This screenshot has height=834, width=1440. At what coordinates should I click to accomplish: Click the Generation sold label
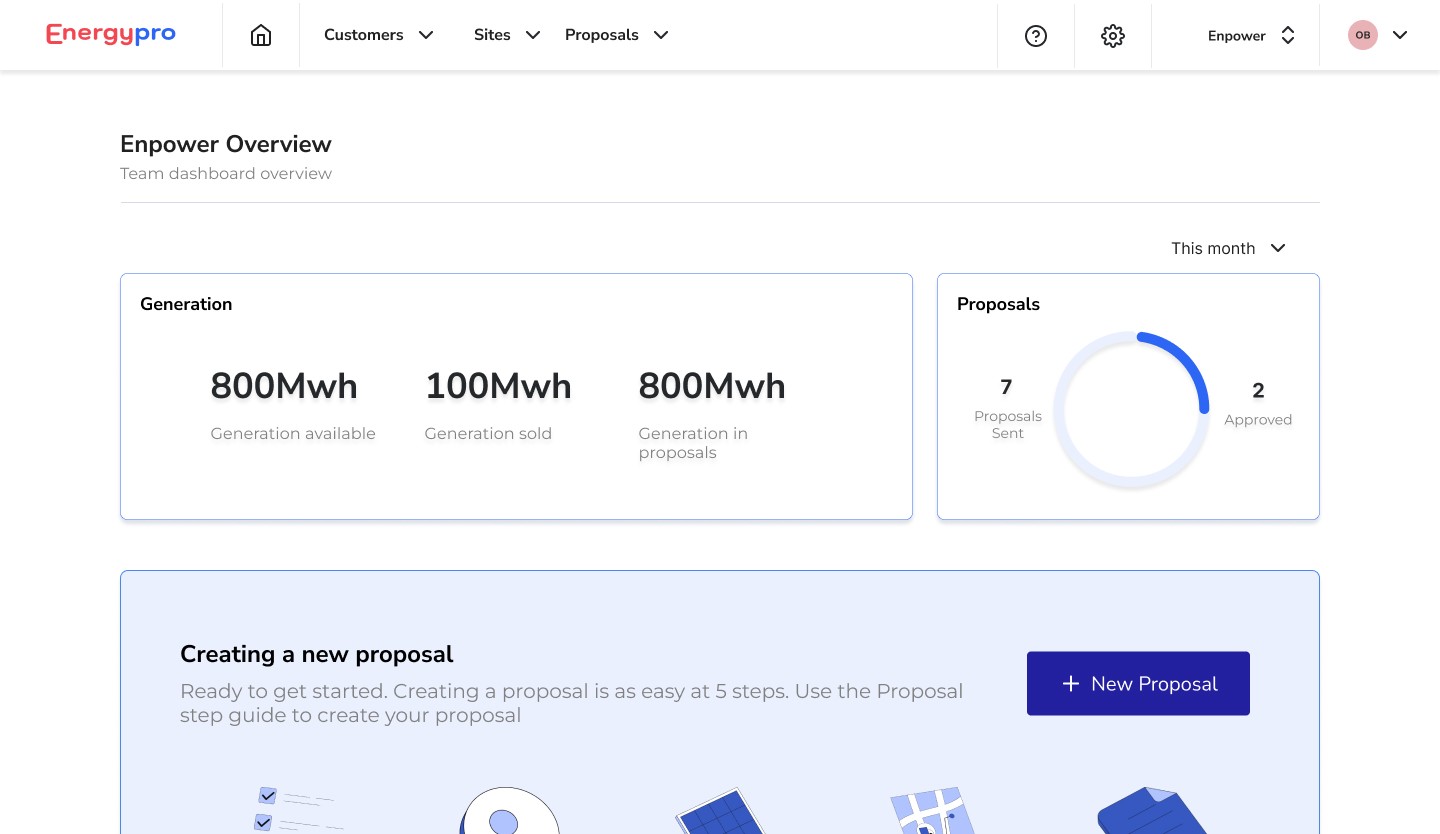(488, 434)
